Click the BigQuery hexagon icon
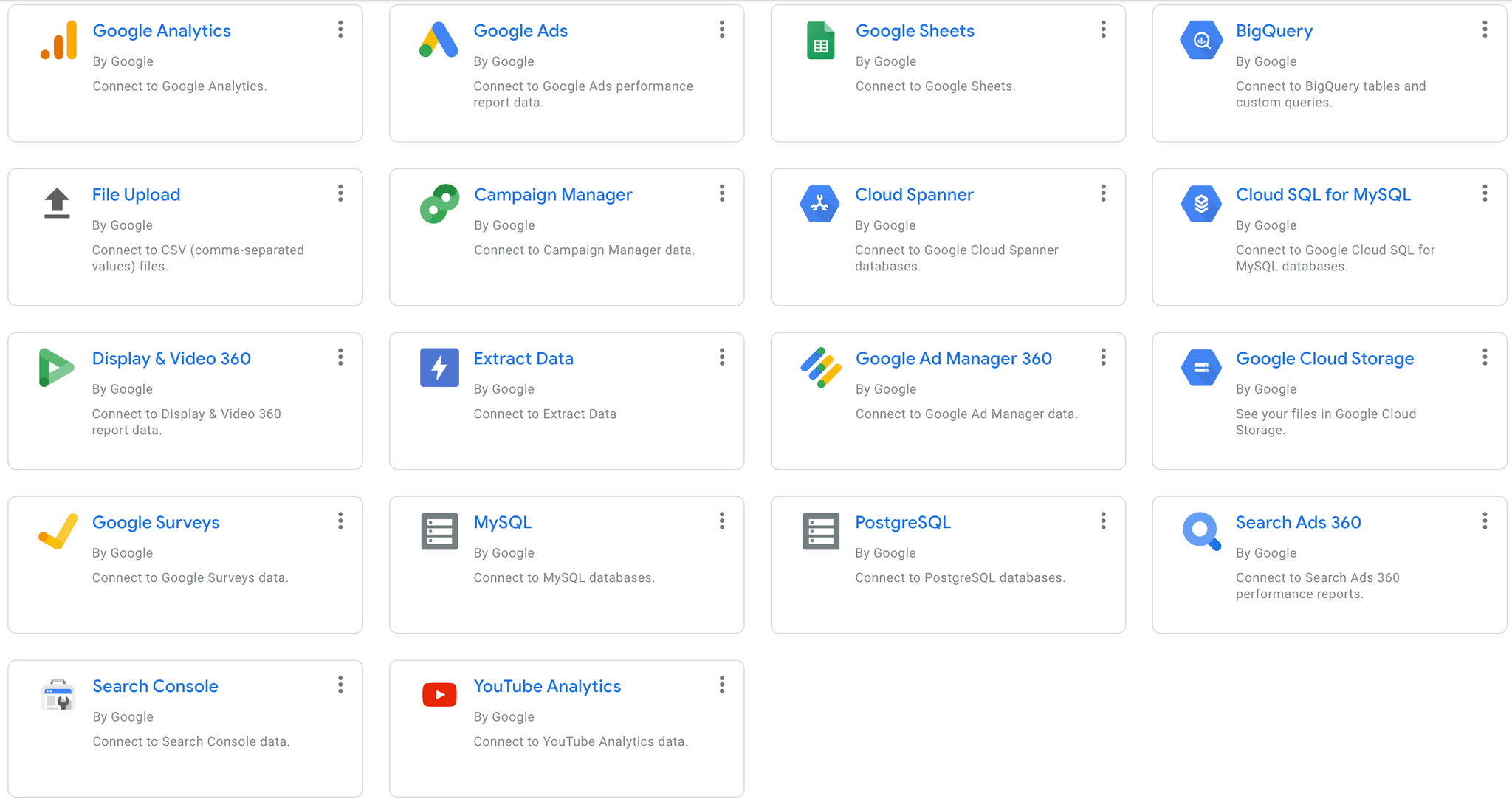Image resolution: width=1512 pixels, height=802 pixels. (1201, 40)
